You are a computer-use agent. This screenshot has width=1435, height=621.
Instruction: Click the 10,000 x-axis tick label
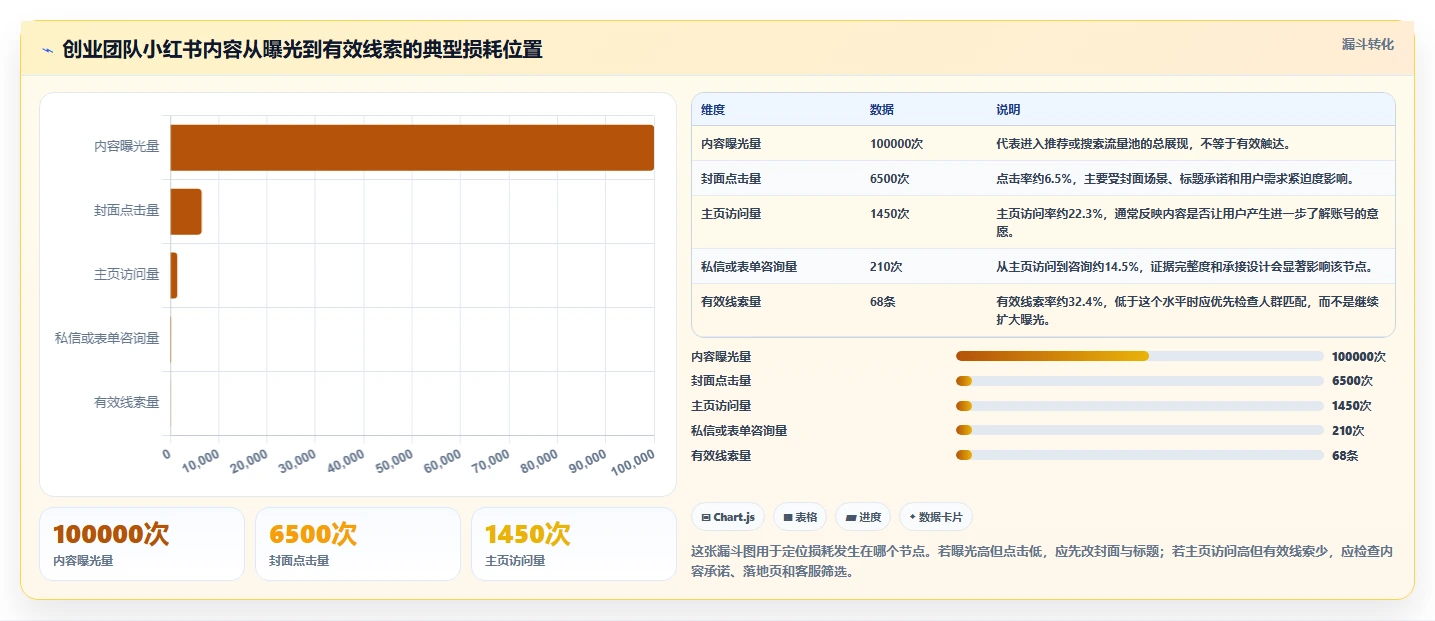[x=201, y=462]
